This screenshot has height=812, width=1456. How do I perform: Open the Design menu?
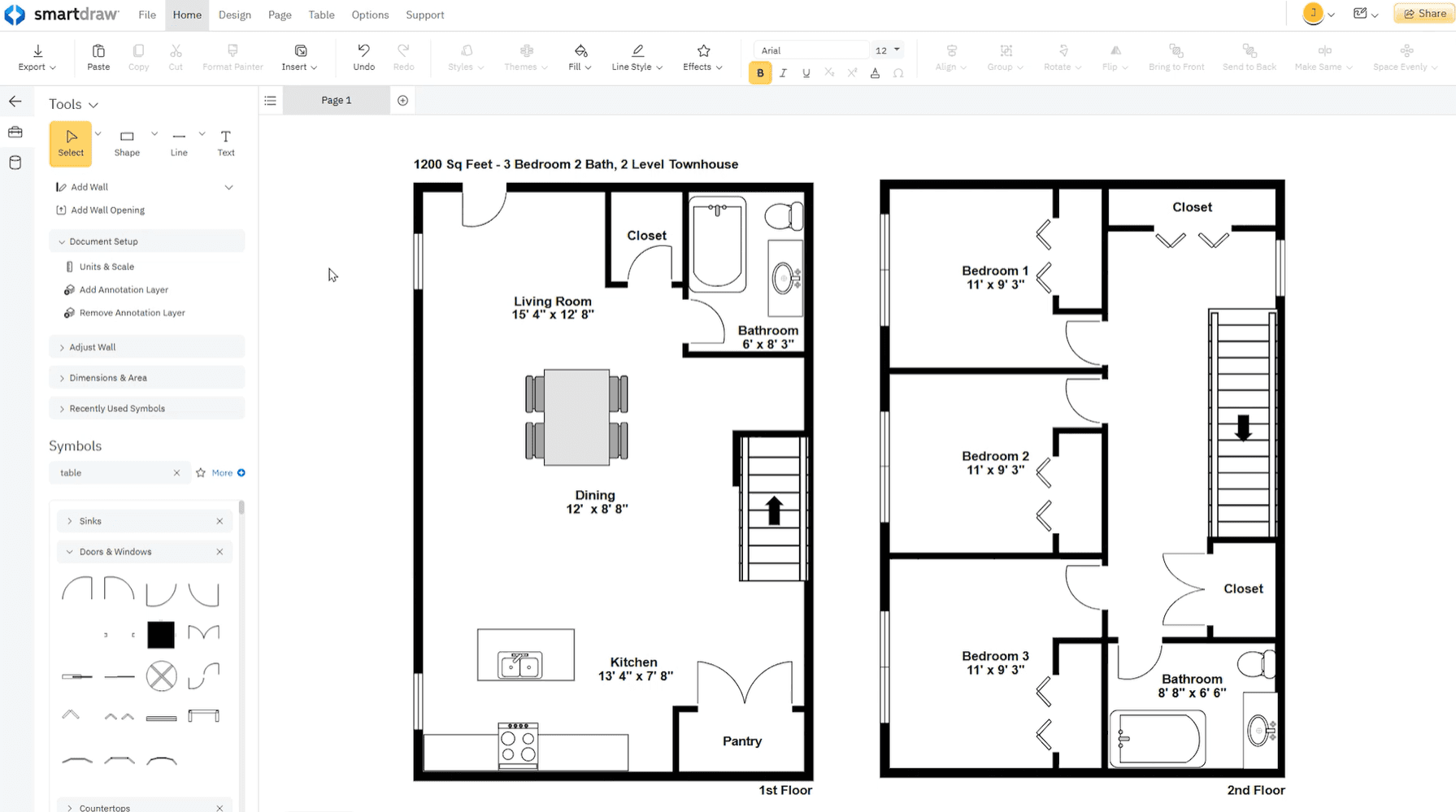(234, 15)
